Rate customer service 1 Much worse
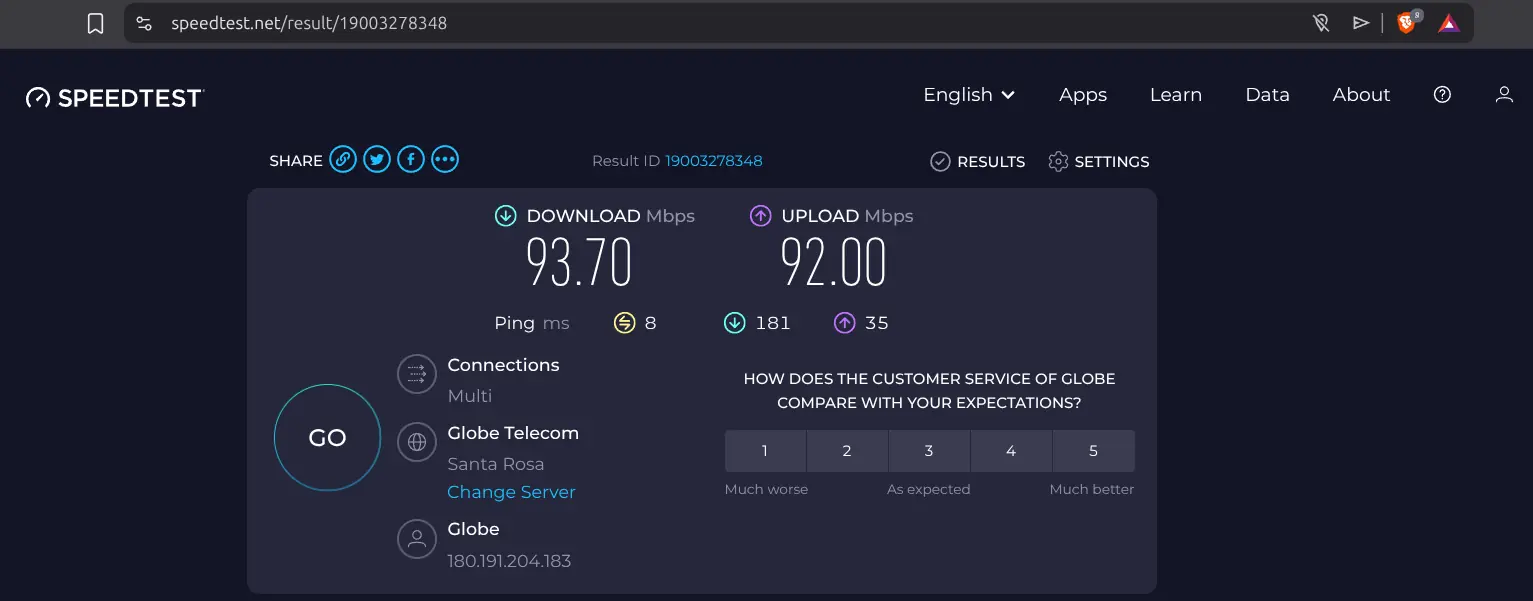The height and width of the screenshot is (601, 1533). tap(765, 451)
